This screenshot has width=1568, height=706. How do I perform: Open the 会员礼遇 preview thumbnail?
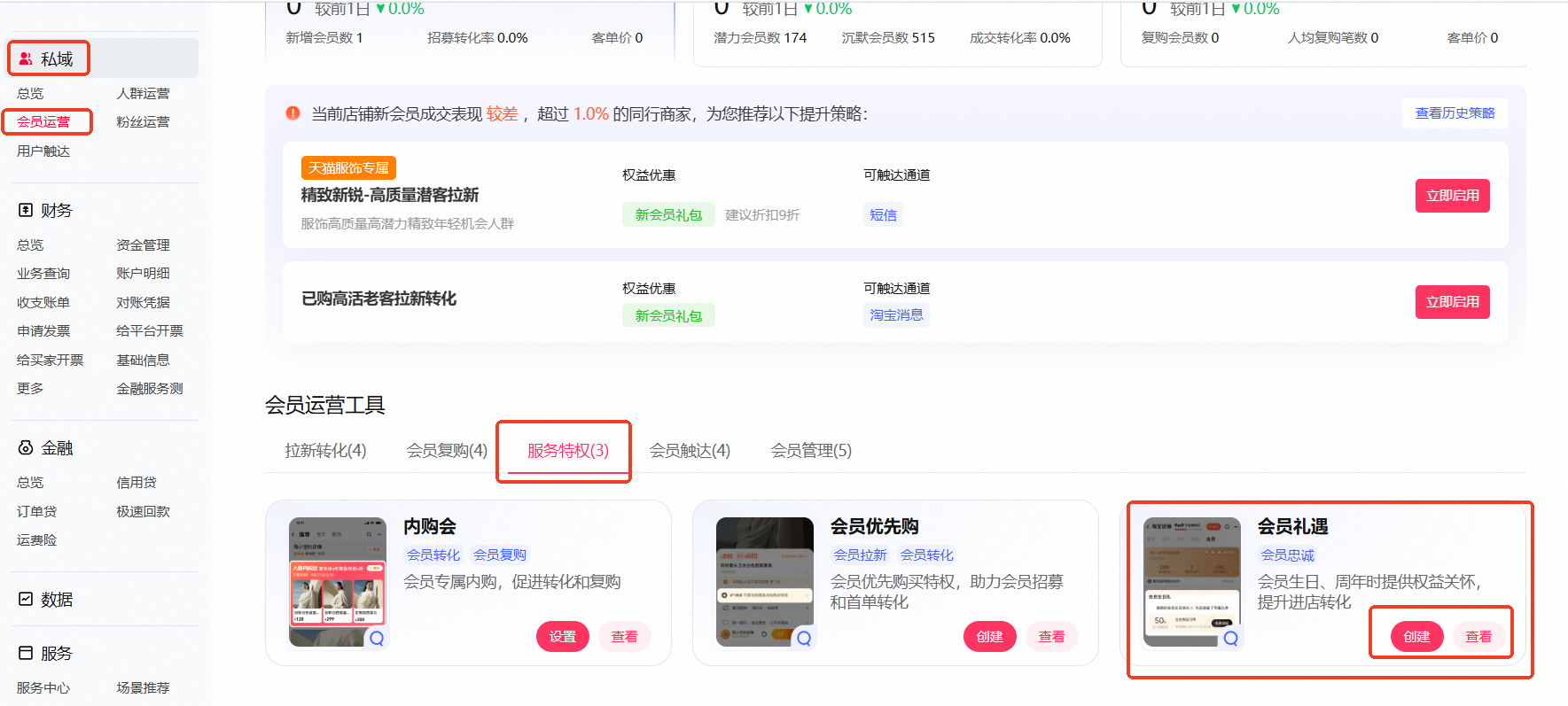click(1192, 582)
